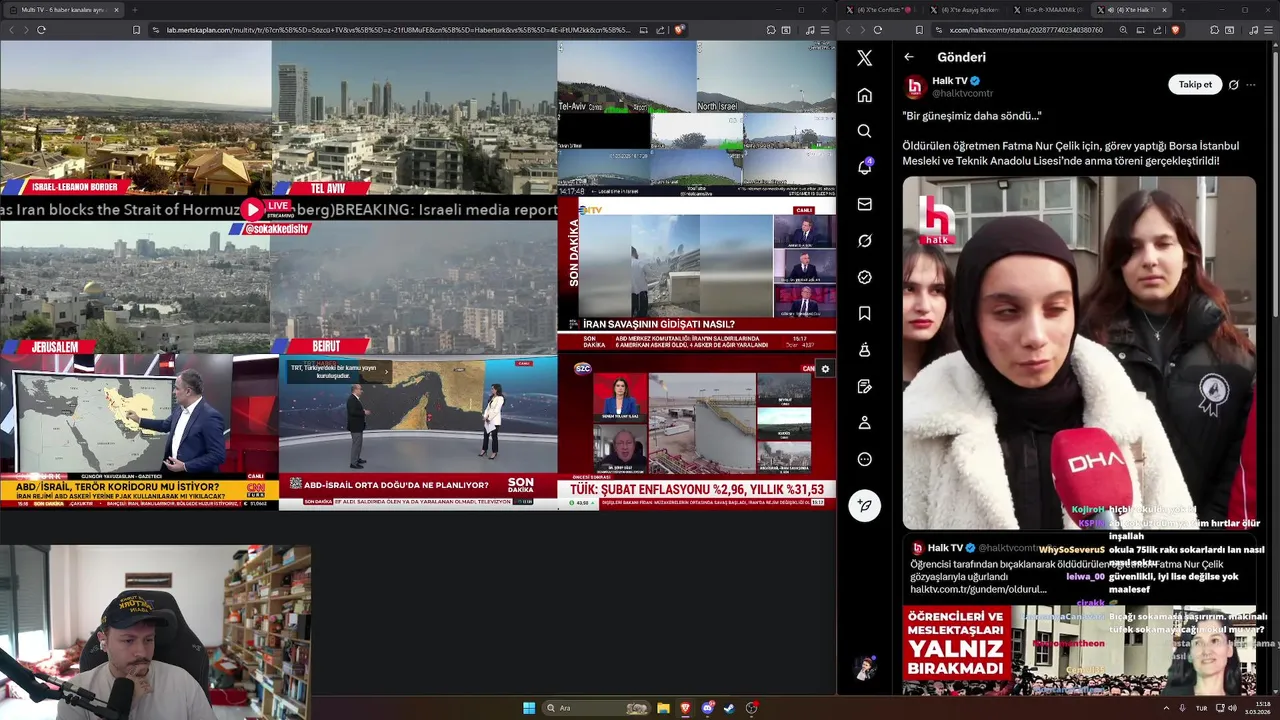Viewport: 1280px width, 720px height.
Task: Open X Profile person icon
Action: 864,423
